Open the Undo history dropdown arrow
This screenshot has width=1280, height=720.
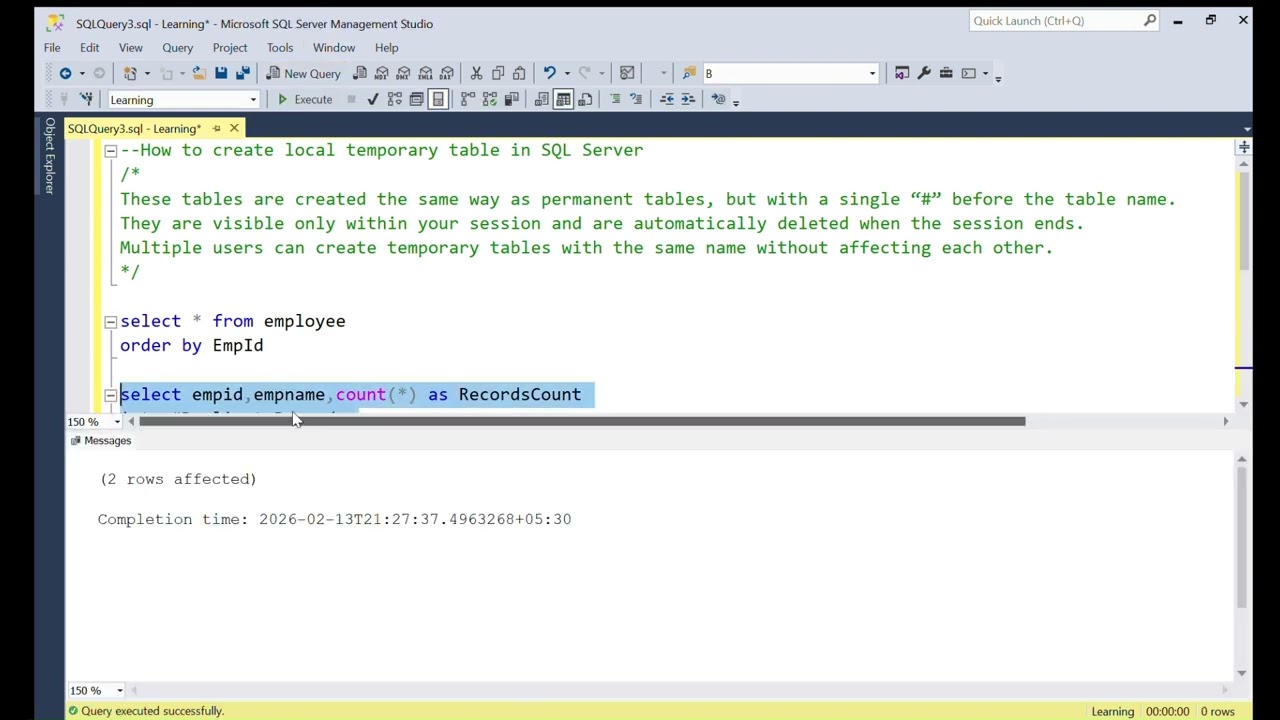[x=566, y=73]
